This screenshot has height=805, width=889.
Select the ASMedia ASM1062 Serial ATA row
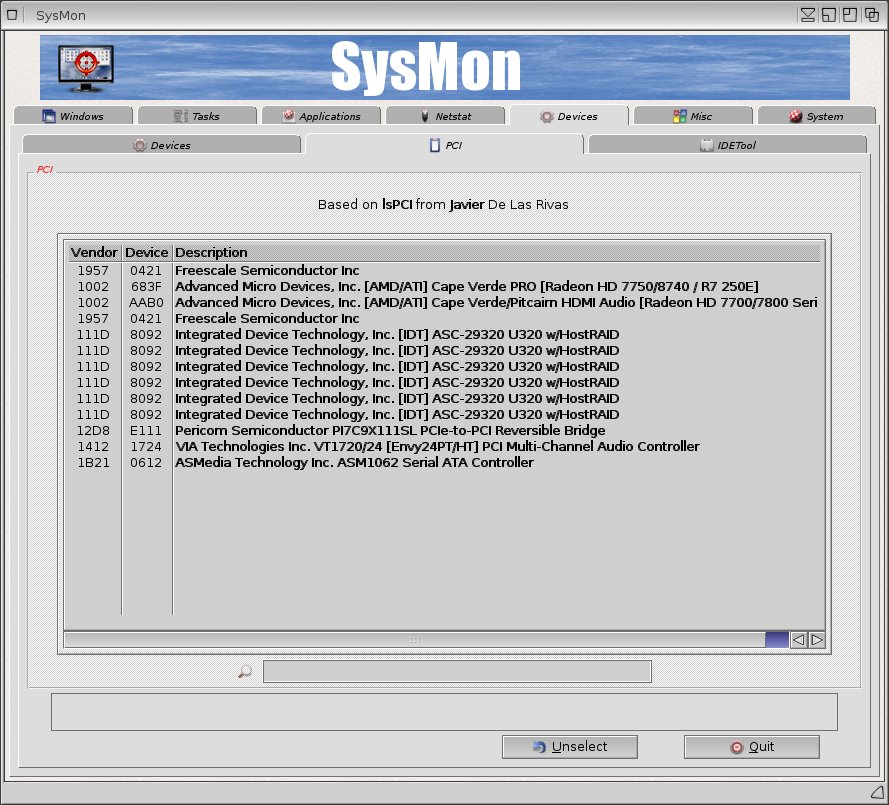(444, 462)
